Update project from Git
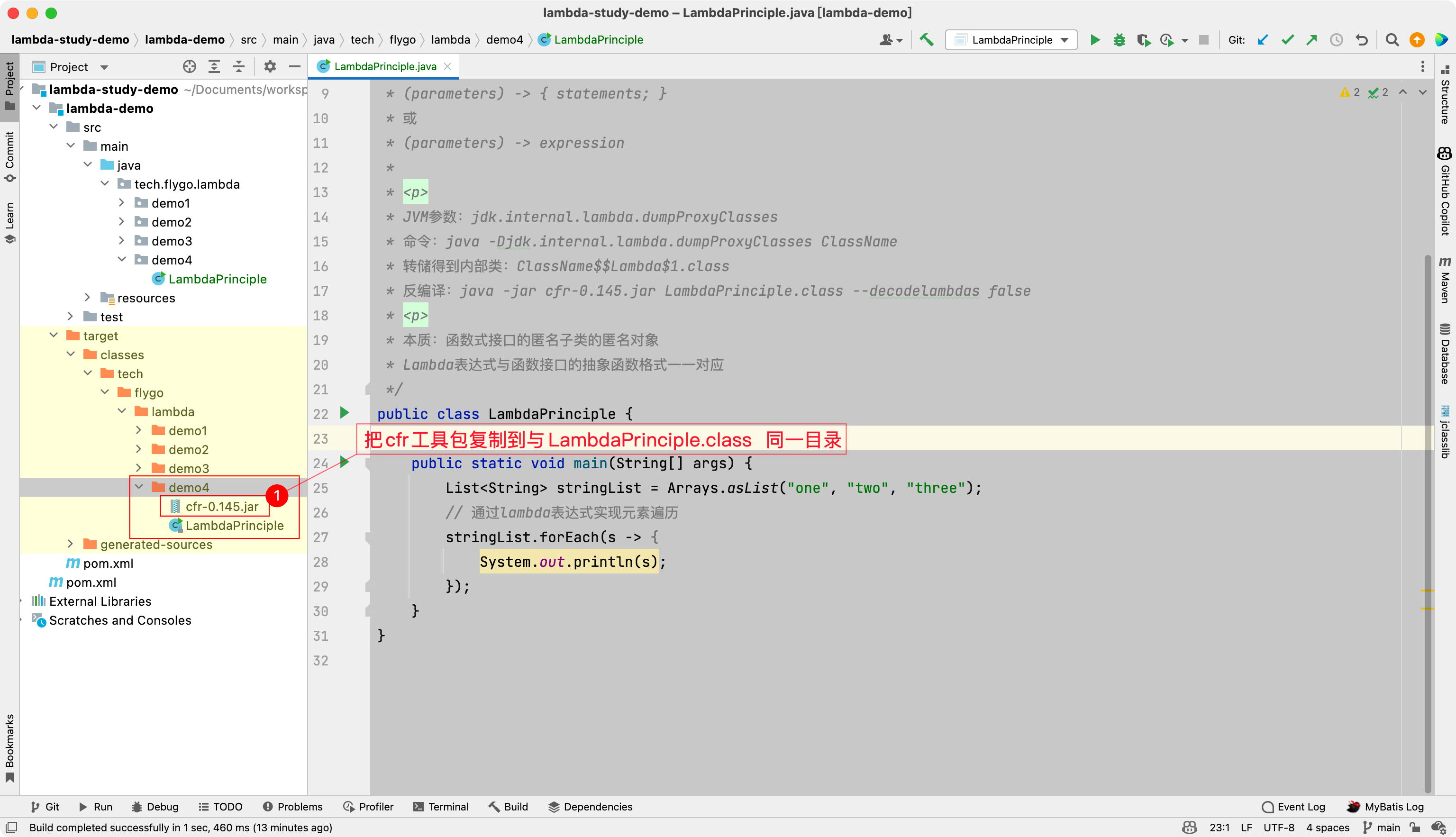 click(x=1262, y=40)
